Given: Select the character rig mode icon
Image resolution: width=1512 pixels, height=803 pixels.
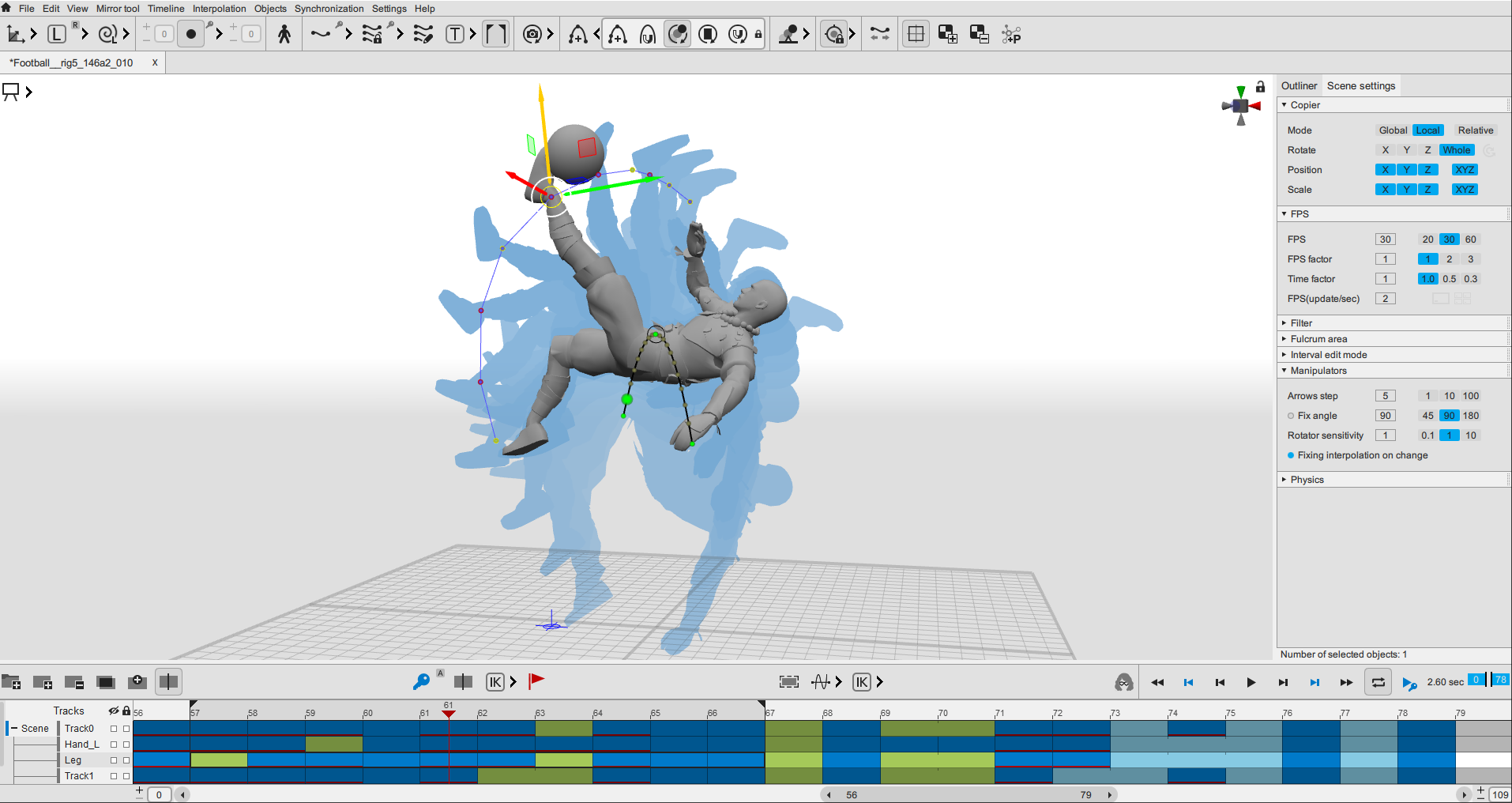Looking at the screenshot, I should (x=284, y=34).
